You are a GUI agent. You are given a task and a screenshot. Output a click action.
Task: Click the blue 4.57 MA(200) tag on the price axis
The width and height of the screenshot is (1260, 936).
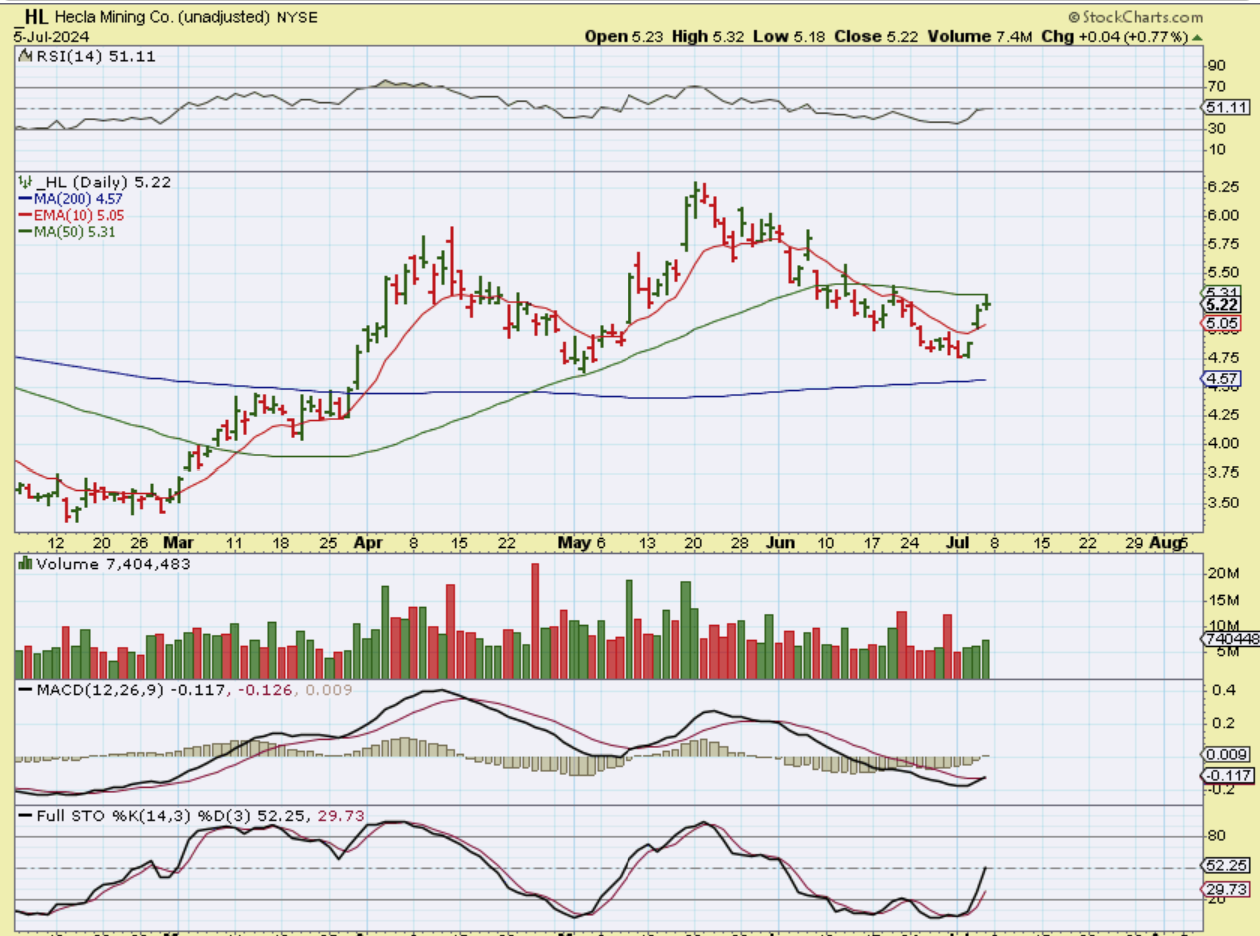[x=1222, y=379]
